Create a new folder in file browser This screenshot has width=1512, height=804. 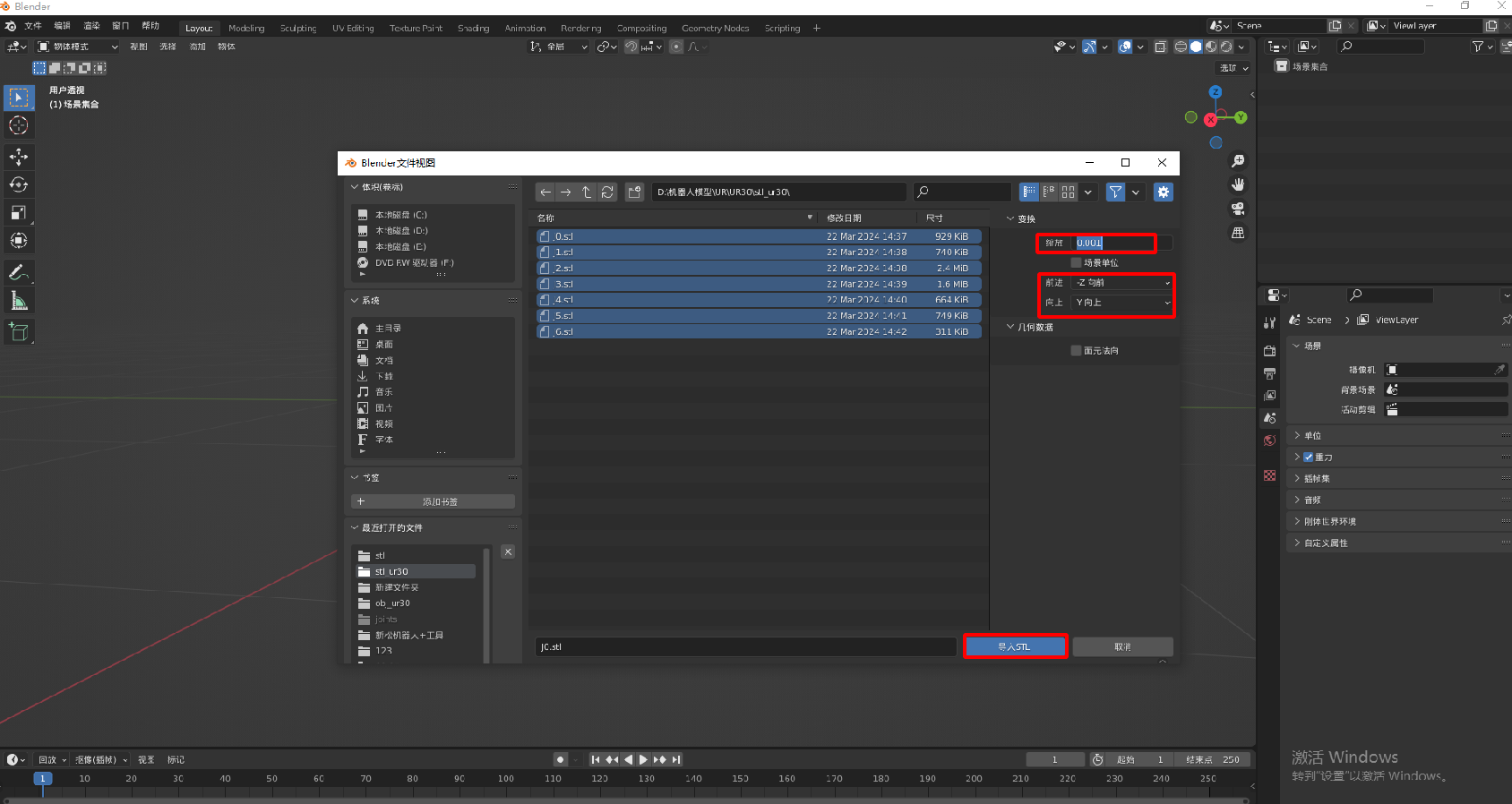click(635, 192)
